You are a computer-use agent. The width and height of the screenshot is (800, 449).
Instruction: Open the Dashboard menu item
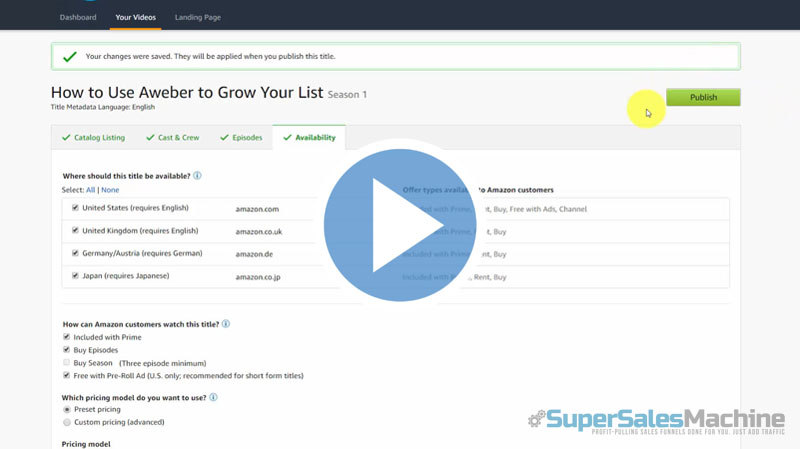tap(78, 17)
